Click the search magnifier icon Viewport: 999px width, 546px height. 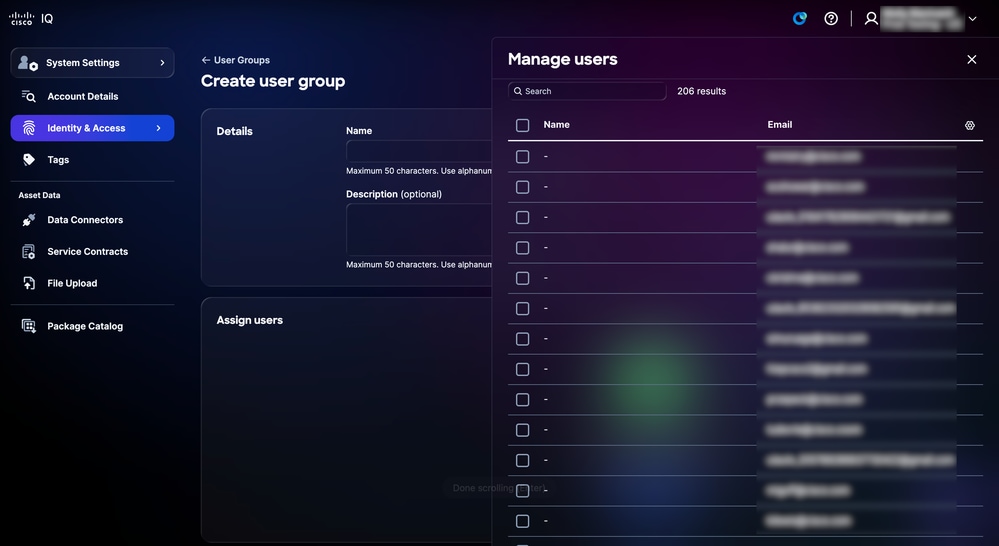[518, 91]
